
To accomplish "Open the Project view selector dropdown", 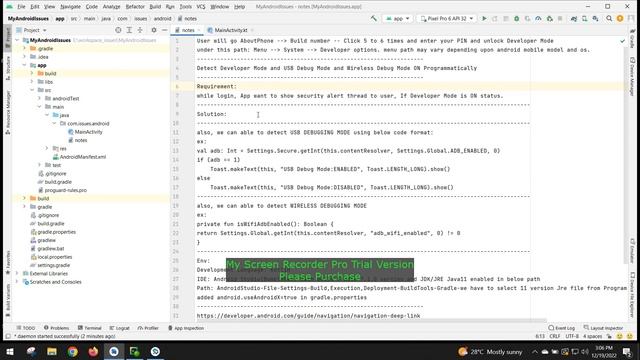I will pyautogui.click(x=32, y=30).
